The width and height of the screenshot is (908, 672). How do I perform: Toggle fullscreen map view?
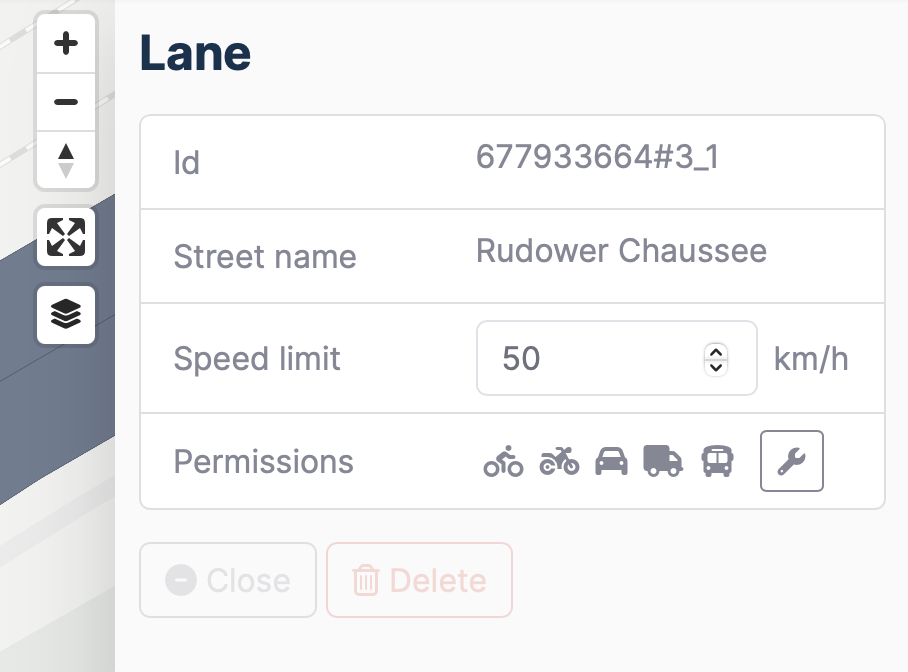[x=66, y=237]
